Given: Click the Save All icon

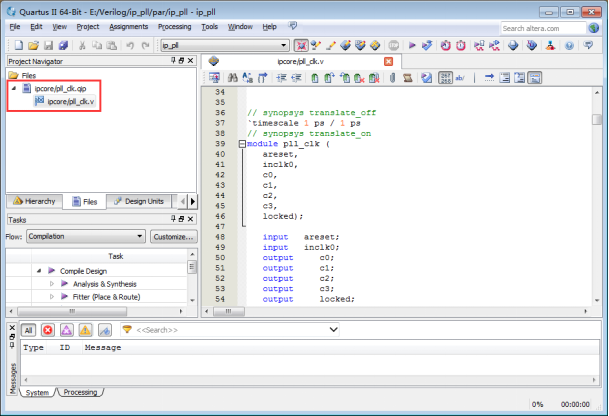Looking at the screenshot, I should pos(63,45).
